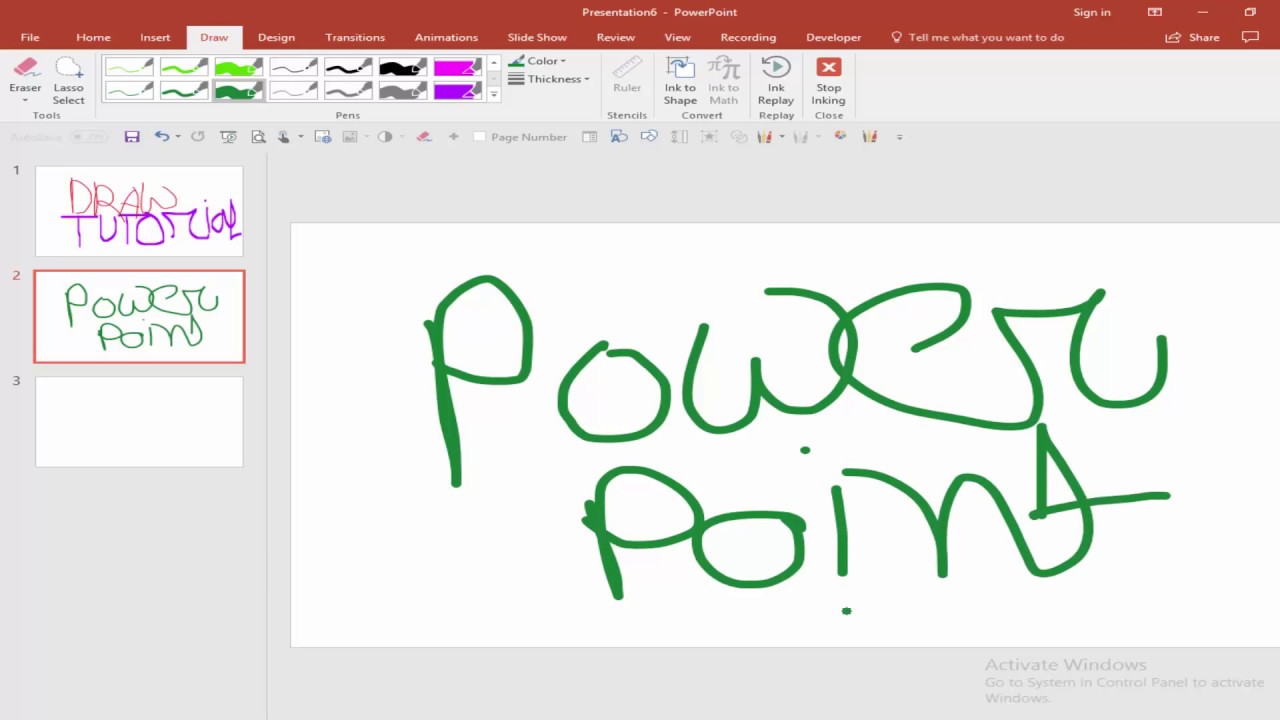The height and width of the screenshot is (720, 1280).
Task: Choose the thin dark green pen, bottom row
Action: 129,90
